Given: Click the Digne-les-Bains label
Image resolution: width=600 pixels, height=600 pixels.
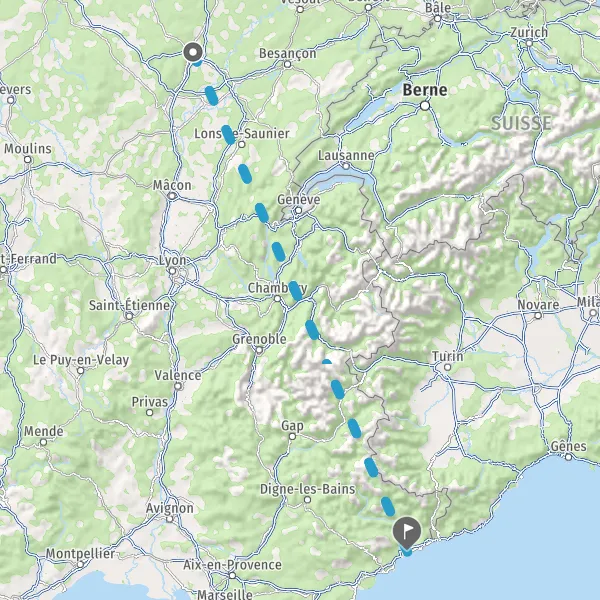Looking at the screenshot, I should 308,489.
